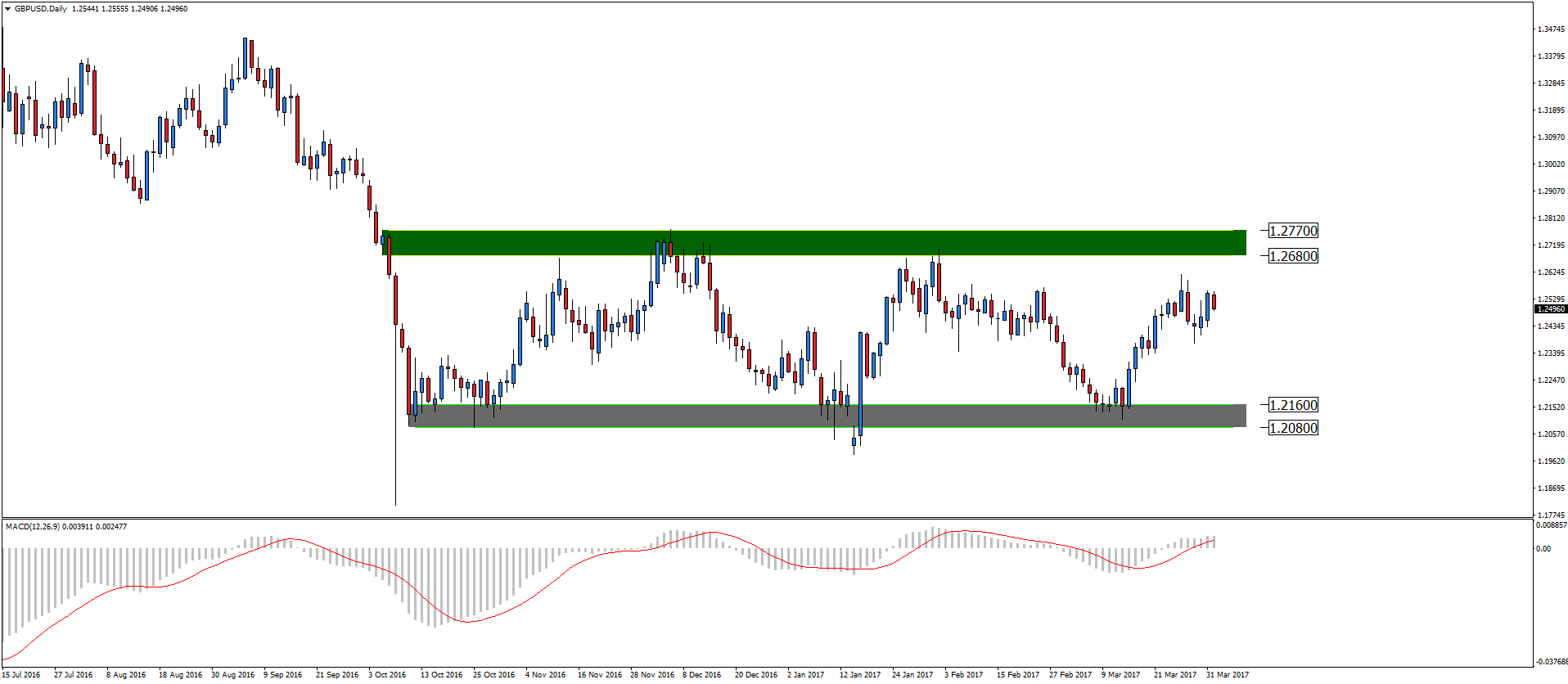
Task: Select the green resistance zone rectangle
Action: (x=813, y=243)
